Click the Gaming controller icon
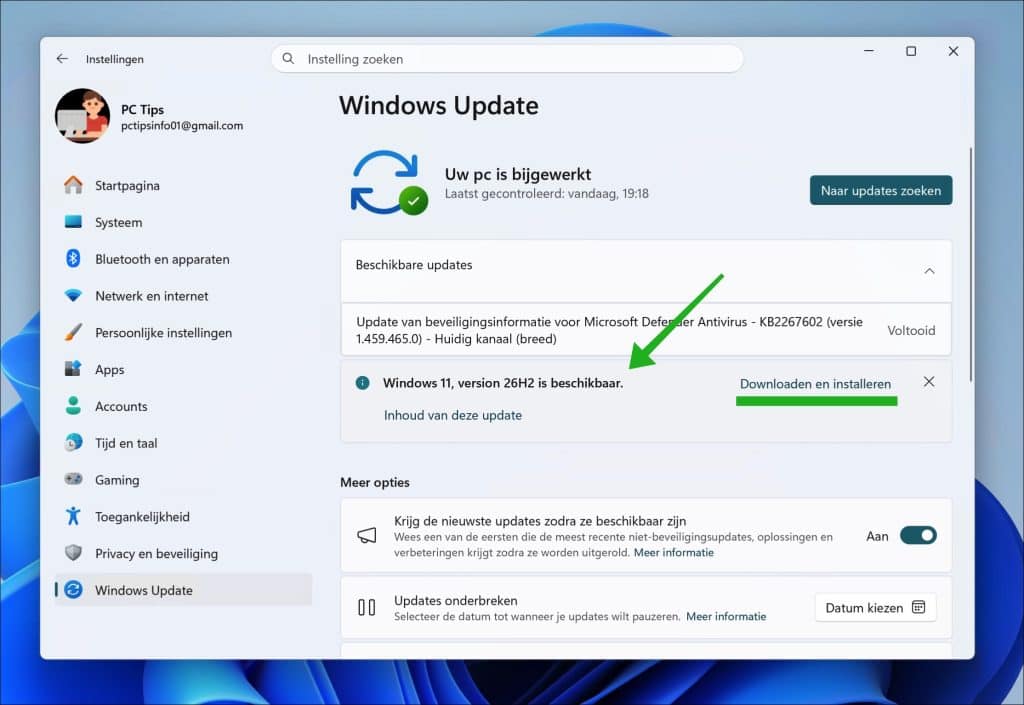Screen dimensions: 1024x705 pos(73,479)
